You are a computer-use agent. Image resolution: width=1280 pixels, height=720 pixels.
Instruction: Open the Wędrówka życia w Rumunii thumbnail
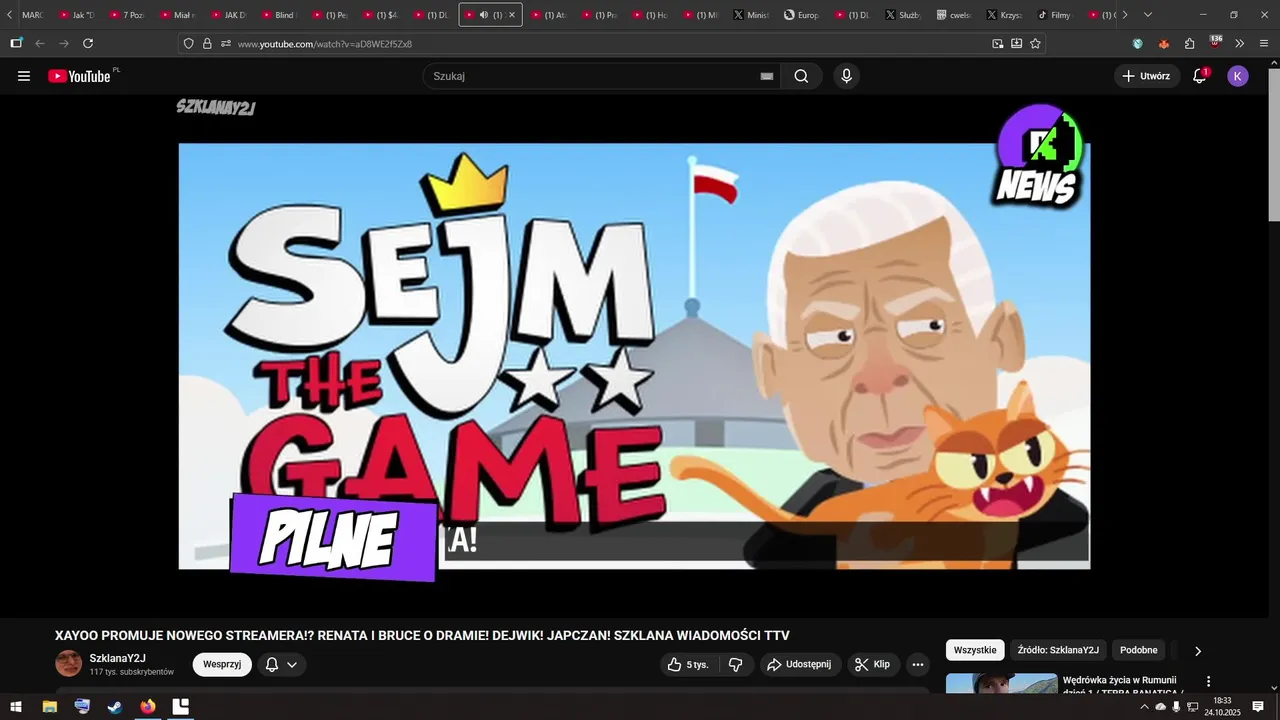[1001, 683]
